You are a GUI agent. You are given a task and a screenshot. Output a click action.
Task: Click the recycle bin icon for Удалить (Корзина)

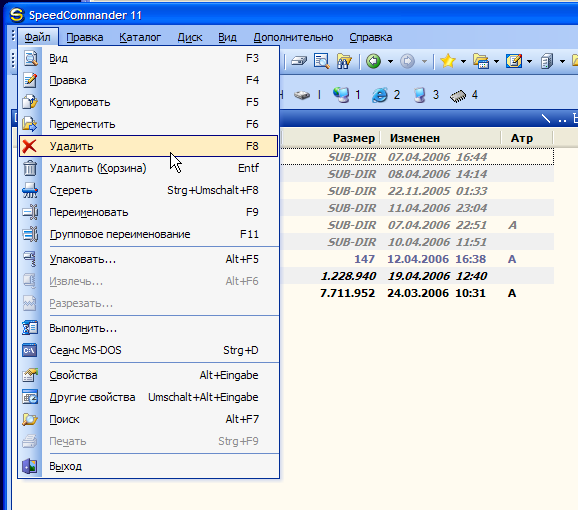30,168
